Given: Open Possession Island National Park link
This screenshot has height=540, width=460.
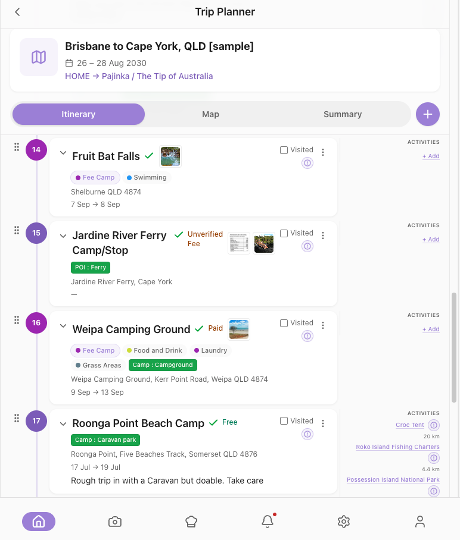Looking at the screenshot, I should pos(393,480).
